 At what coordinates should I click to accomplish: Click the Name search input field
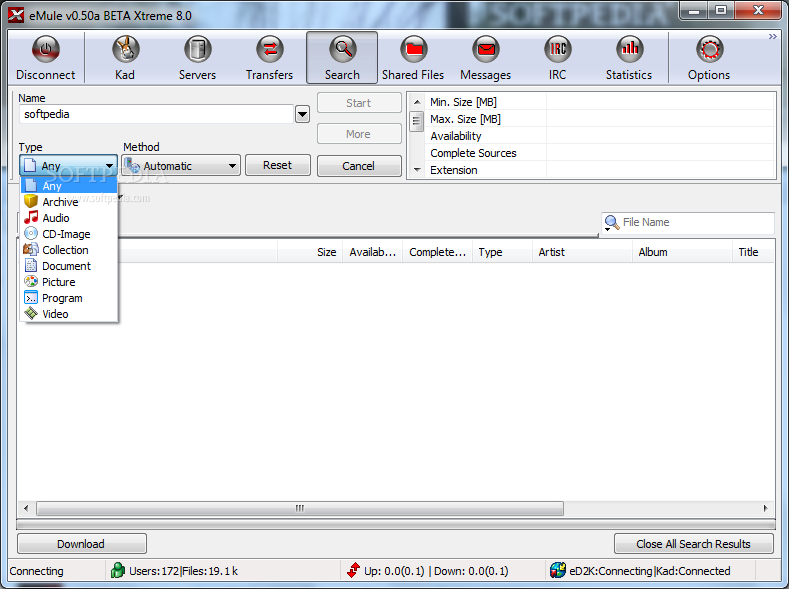coord(156,114)
